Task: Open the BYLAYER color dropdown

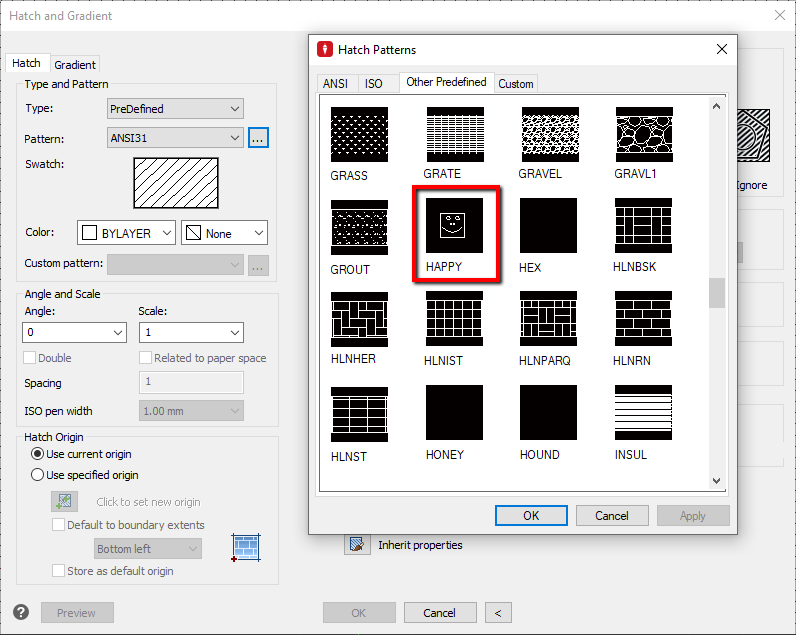Action: point(127,233)
